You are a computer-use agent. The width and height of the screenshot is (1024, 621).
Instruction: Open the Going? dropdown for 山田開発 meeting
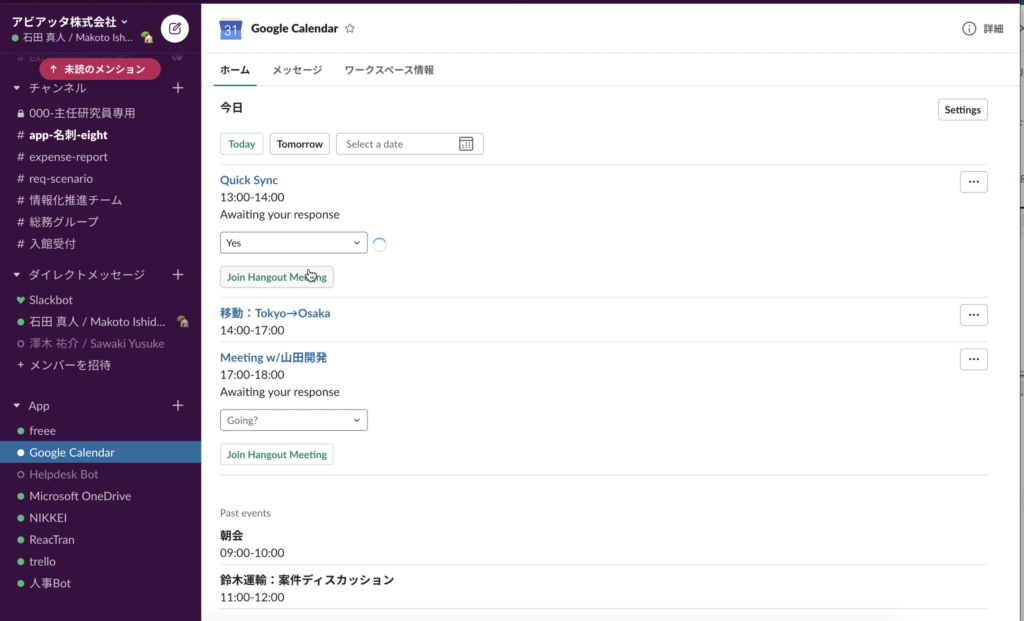[294, 420]
